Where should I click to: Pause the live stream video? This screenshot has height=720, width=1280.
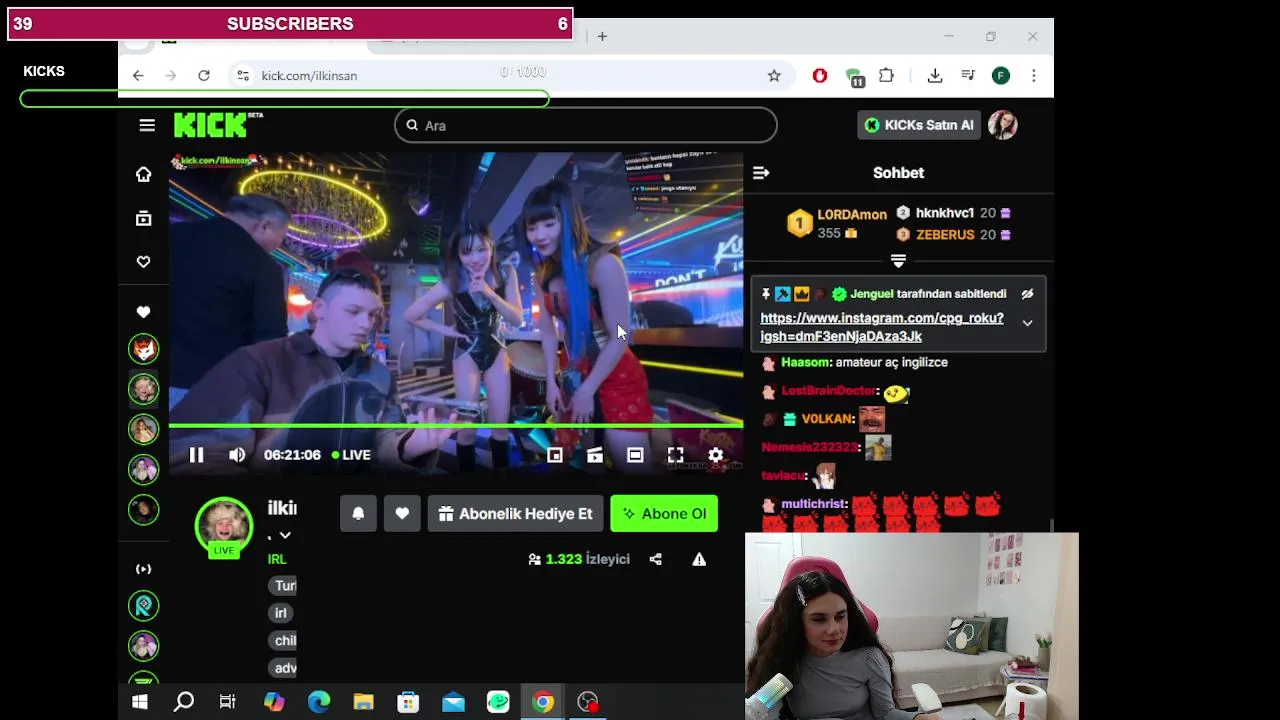point(196,455)
